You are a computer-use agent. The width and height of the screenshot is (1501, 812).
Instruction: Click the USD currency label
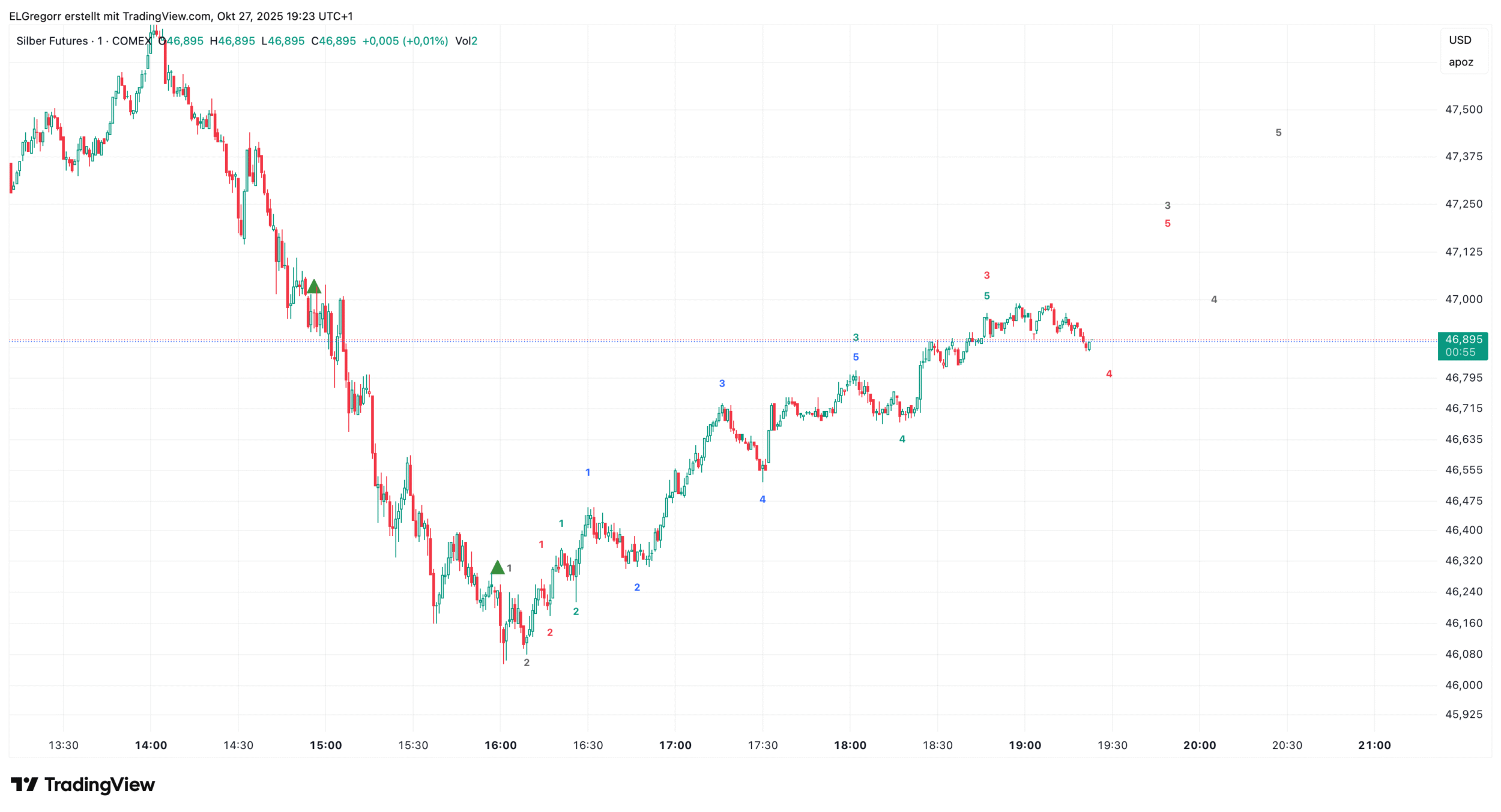pos(1460,40)
